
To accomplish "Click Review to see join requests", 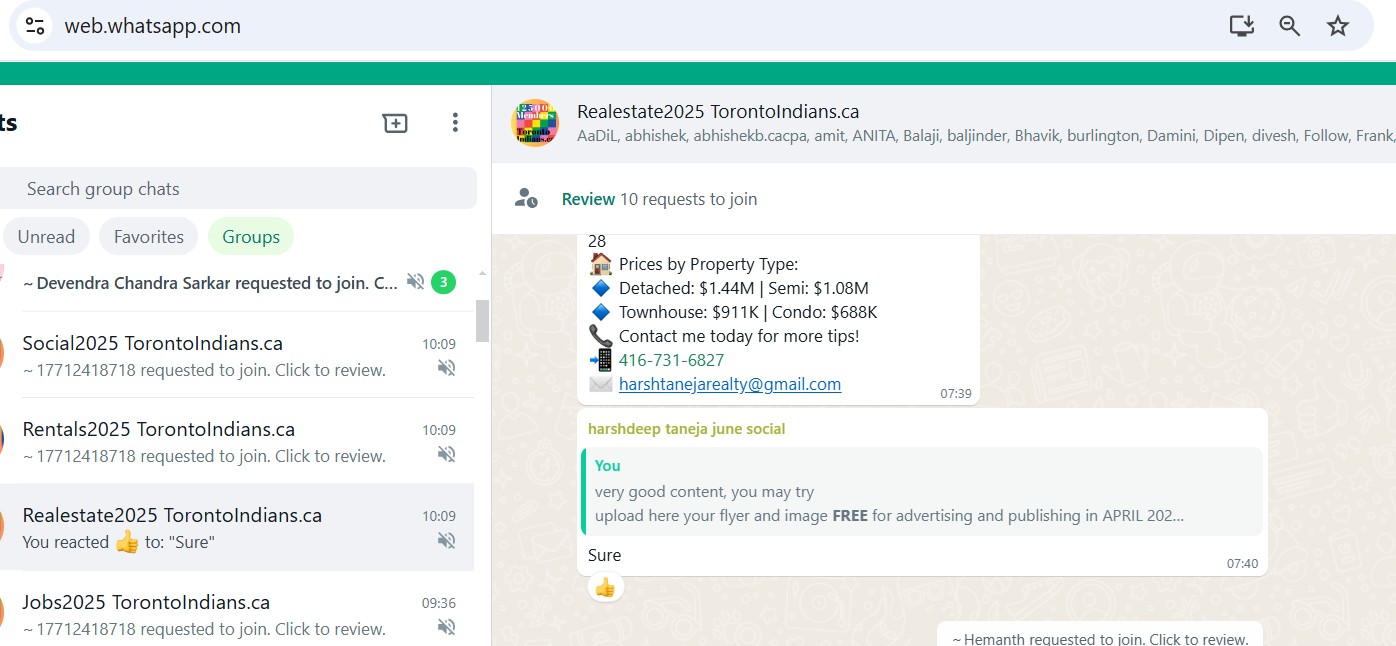I will (588, 199).
